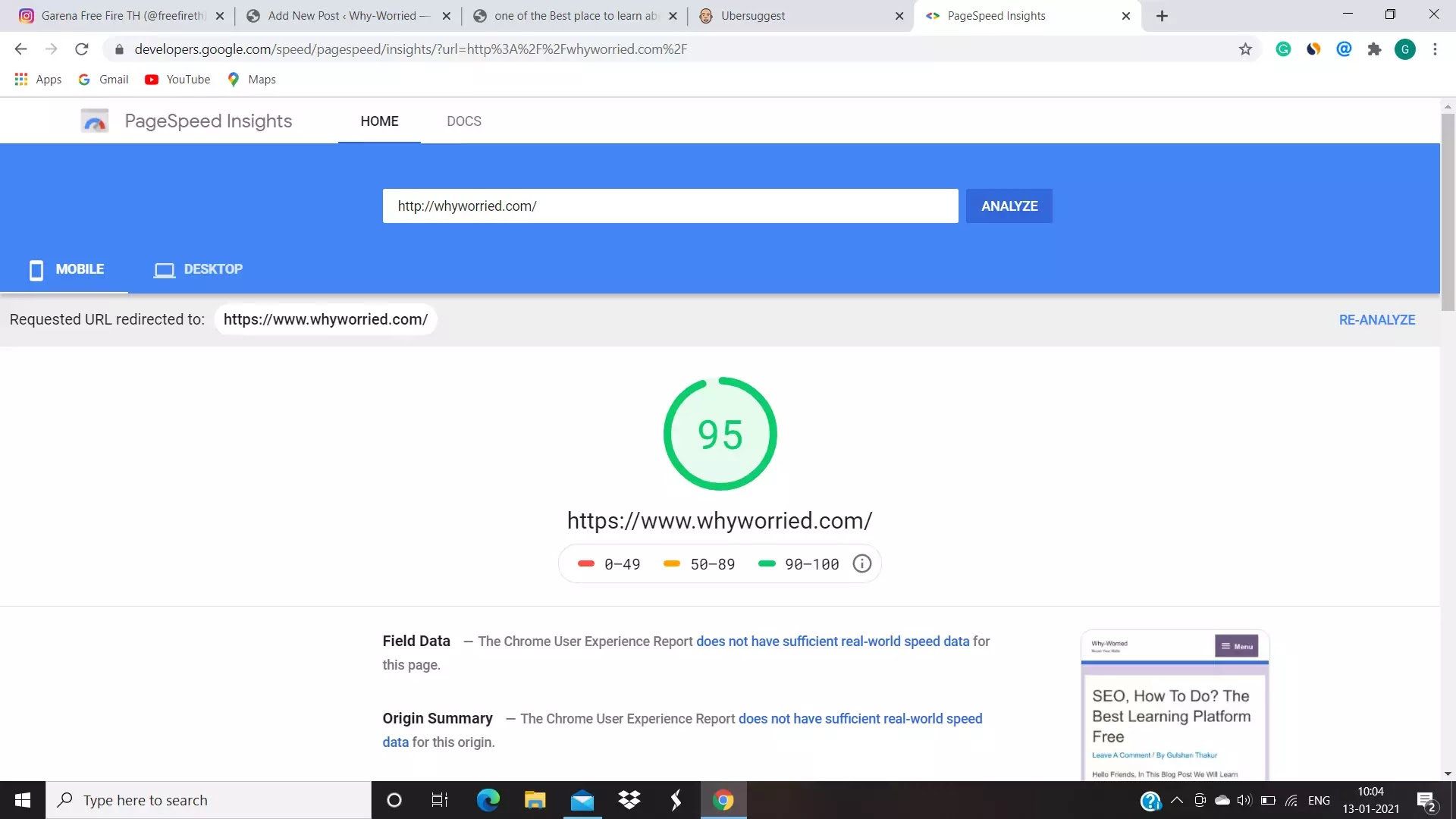Open the DOCS navigation tab

pos(463,121)
